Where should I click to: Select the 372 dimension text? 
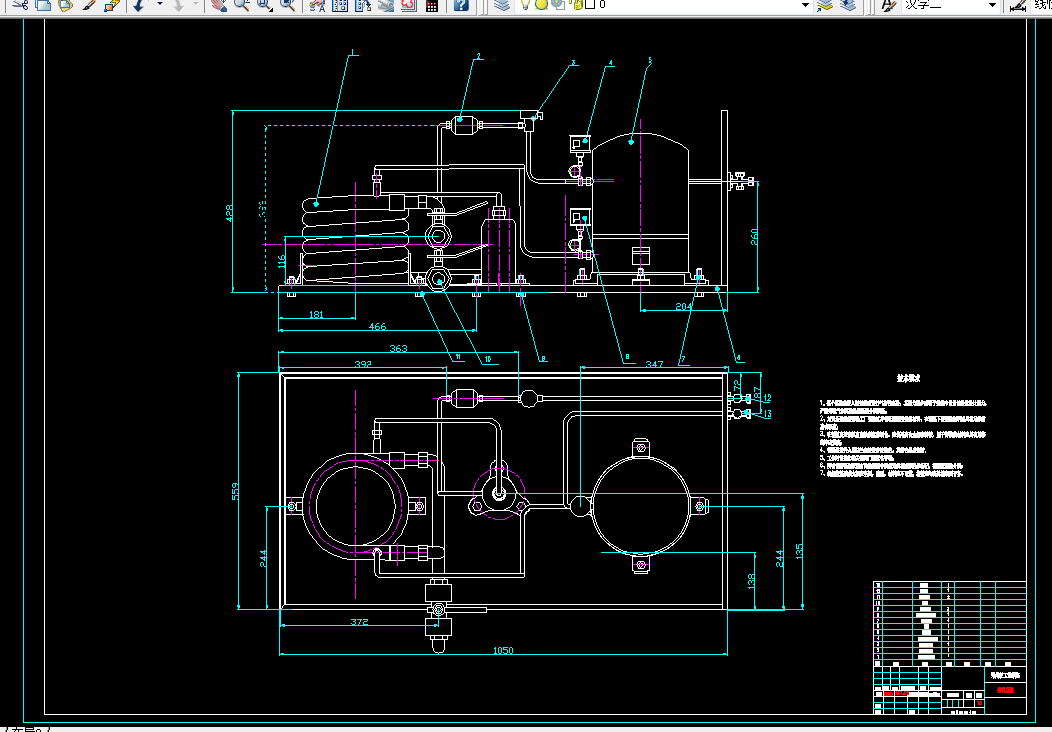click(359, 621)
